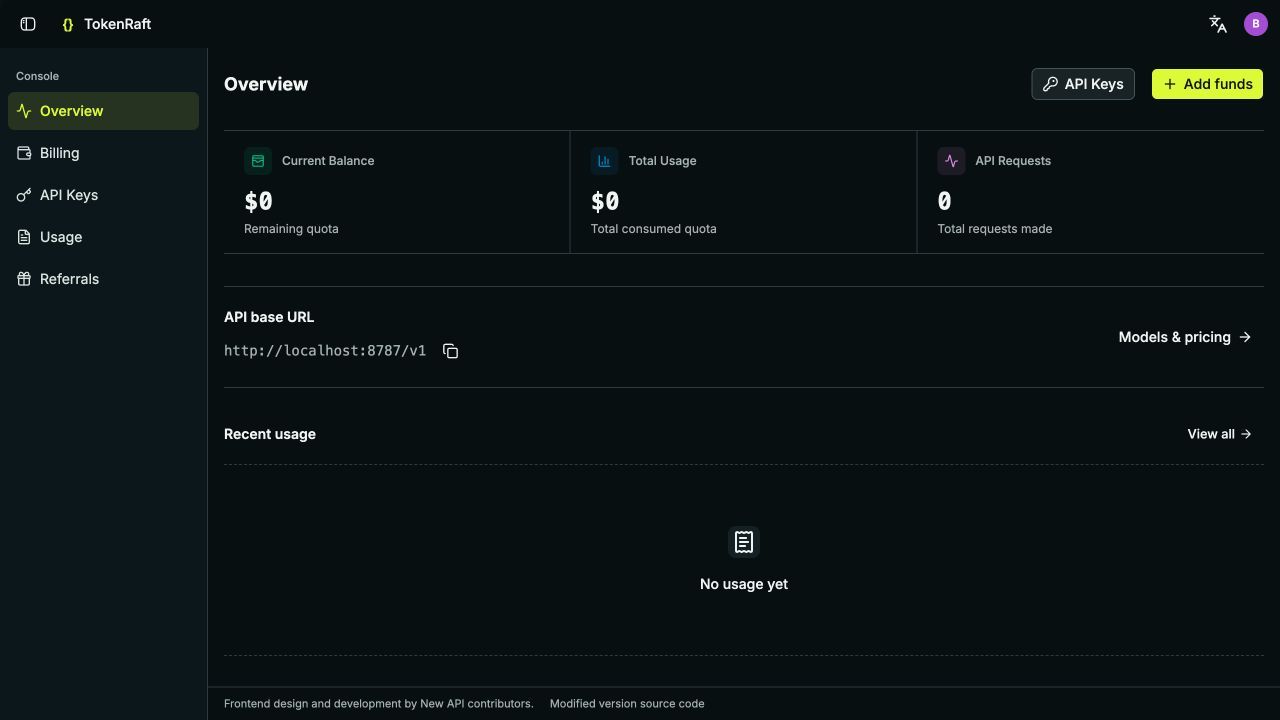Copy the API base URL
Viewport: 1280px width, 720px height.
(451, 351)
